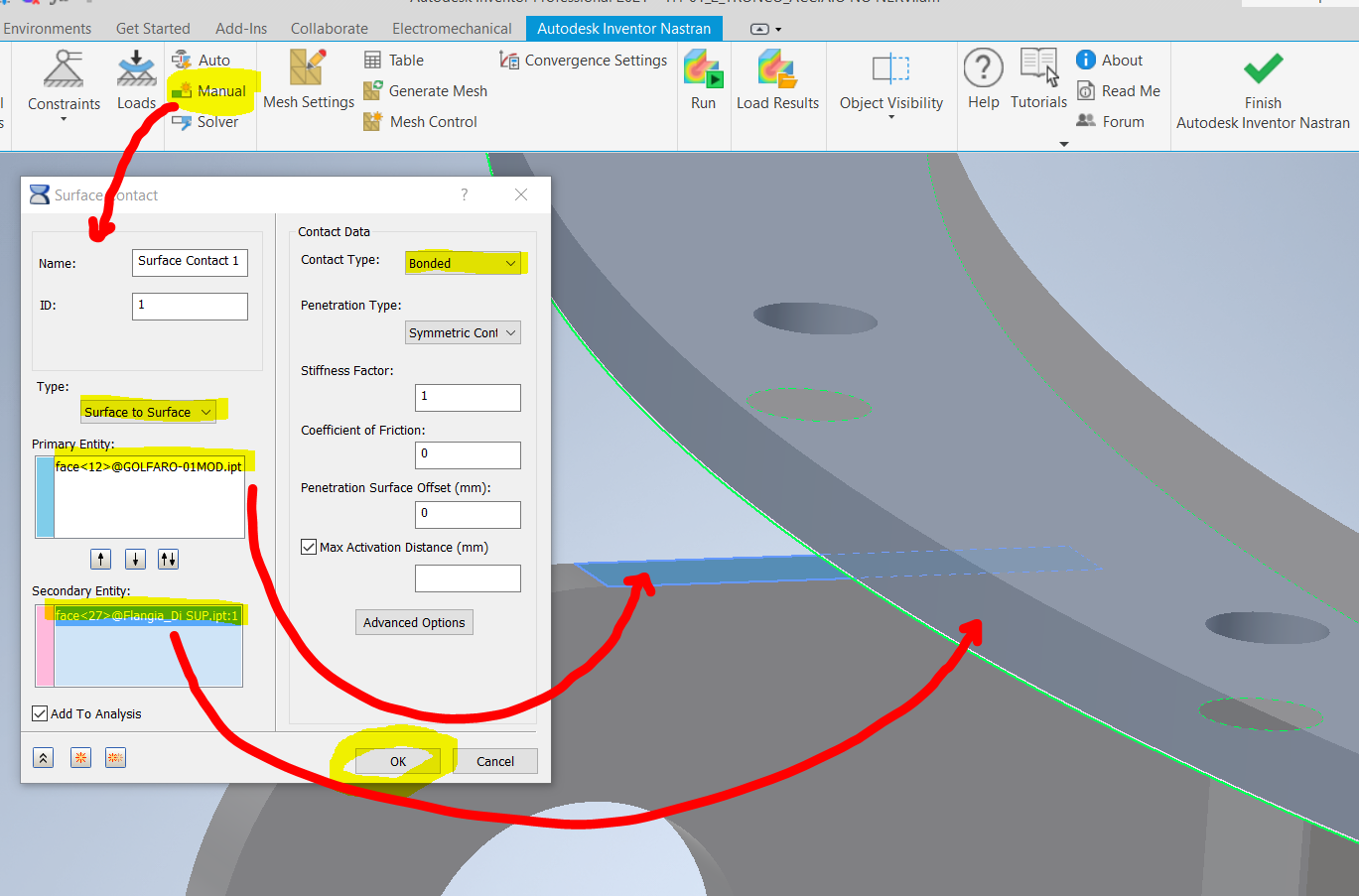1359x896 pixels.
Task: Open the About information
Action: 1110,61
